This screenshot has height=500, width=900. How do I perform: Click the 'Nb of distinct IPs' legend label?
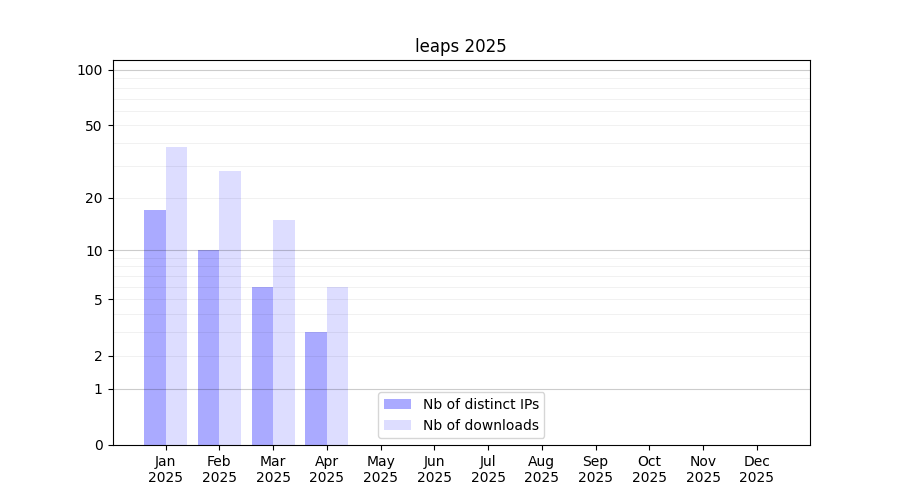tap(481, 404)
